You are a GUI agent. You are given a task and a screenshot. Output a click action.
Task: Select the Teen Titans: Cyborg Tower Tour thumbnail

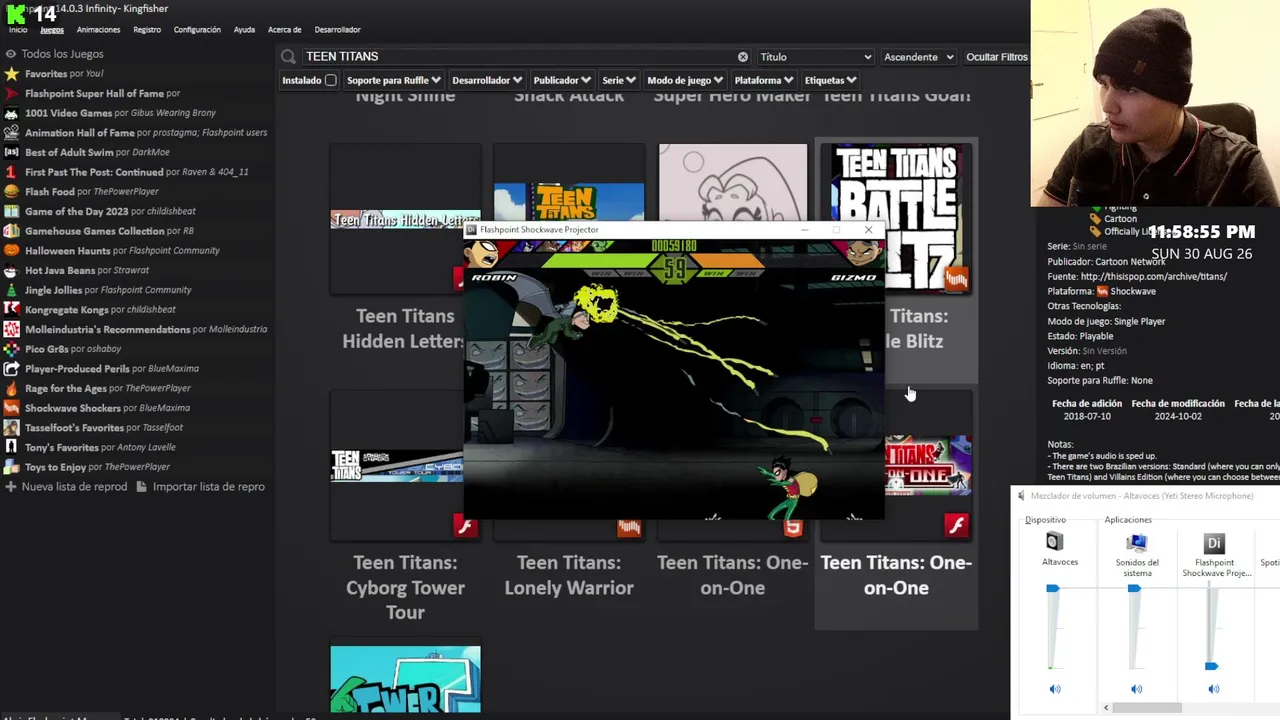point(405,465)
